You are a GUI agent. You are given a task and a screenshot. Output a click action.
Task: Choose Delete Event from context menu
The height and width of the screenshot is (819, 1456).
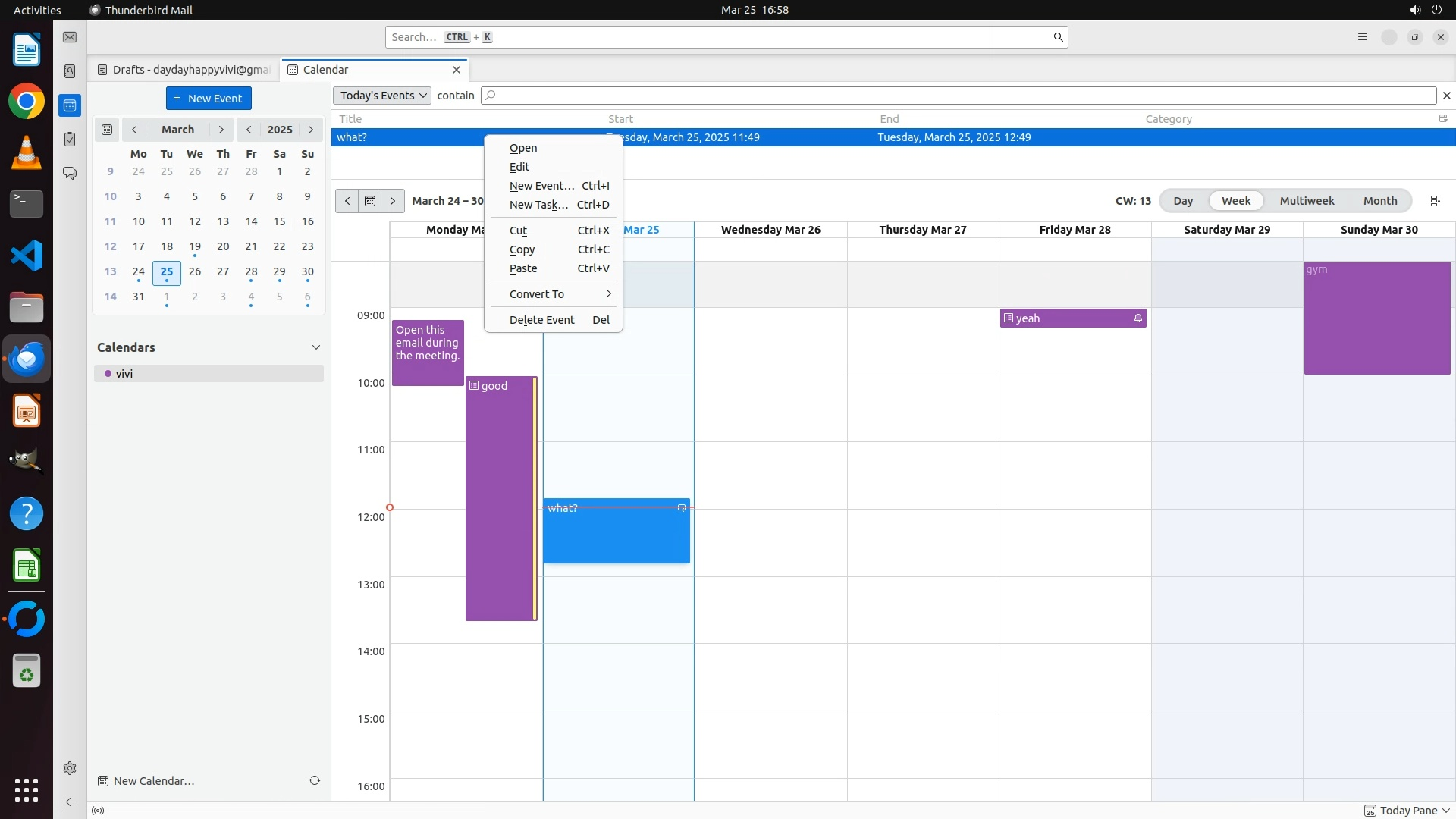pos(541,320)
